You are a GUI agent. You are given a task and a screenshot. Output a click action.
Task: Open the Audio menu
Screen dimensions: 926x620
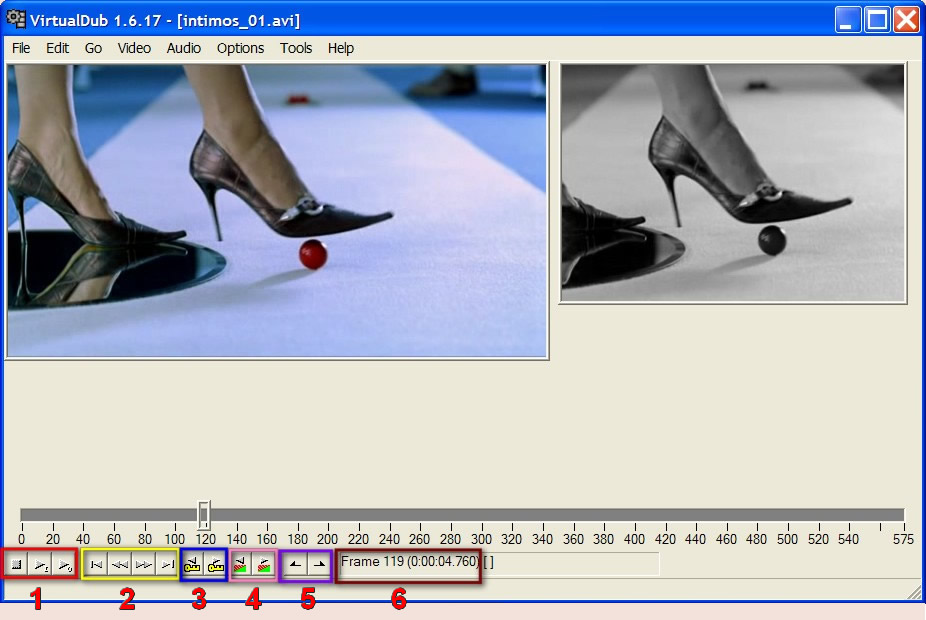click(184, 48)
